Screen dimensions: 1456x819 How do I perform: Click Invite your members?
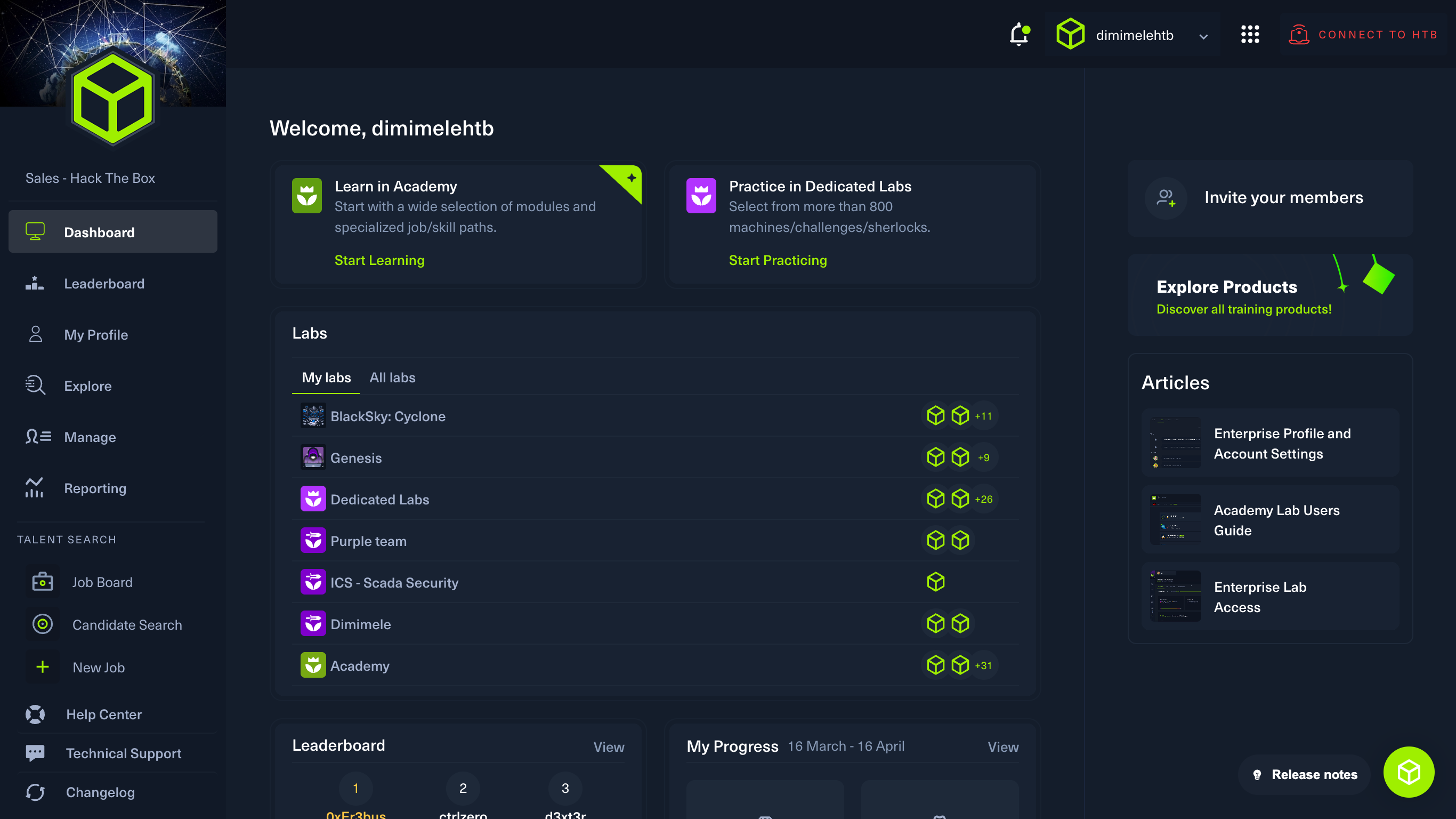pos(1270,197)
